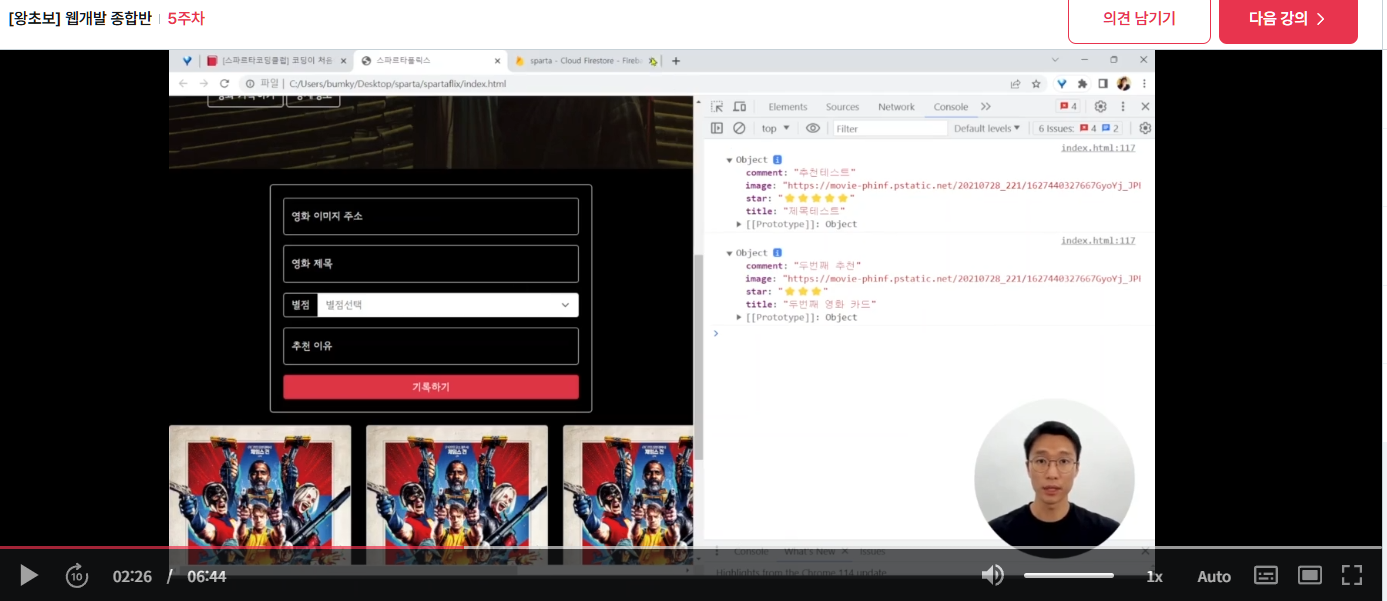Click the share page icon in address bar
Screen dimensions: 1387x601
1016,84
